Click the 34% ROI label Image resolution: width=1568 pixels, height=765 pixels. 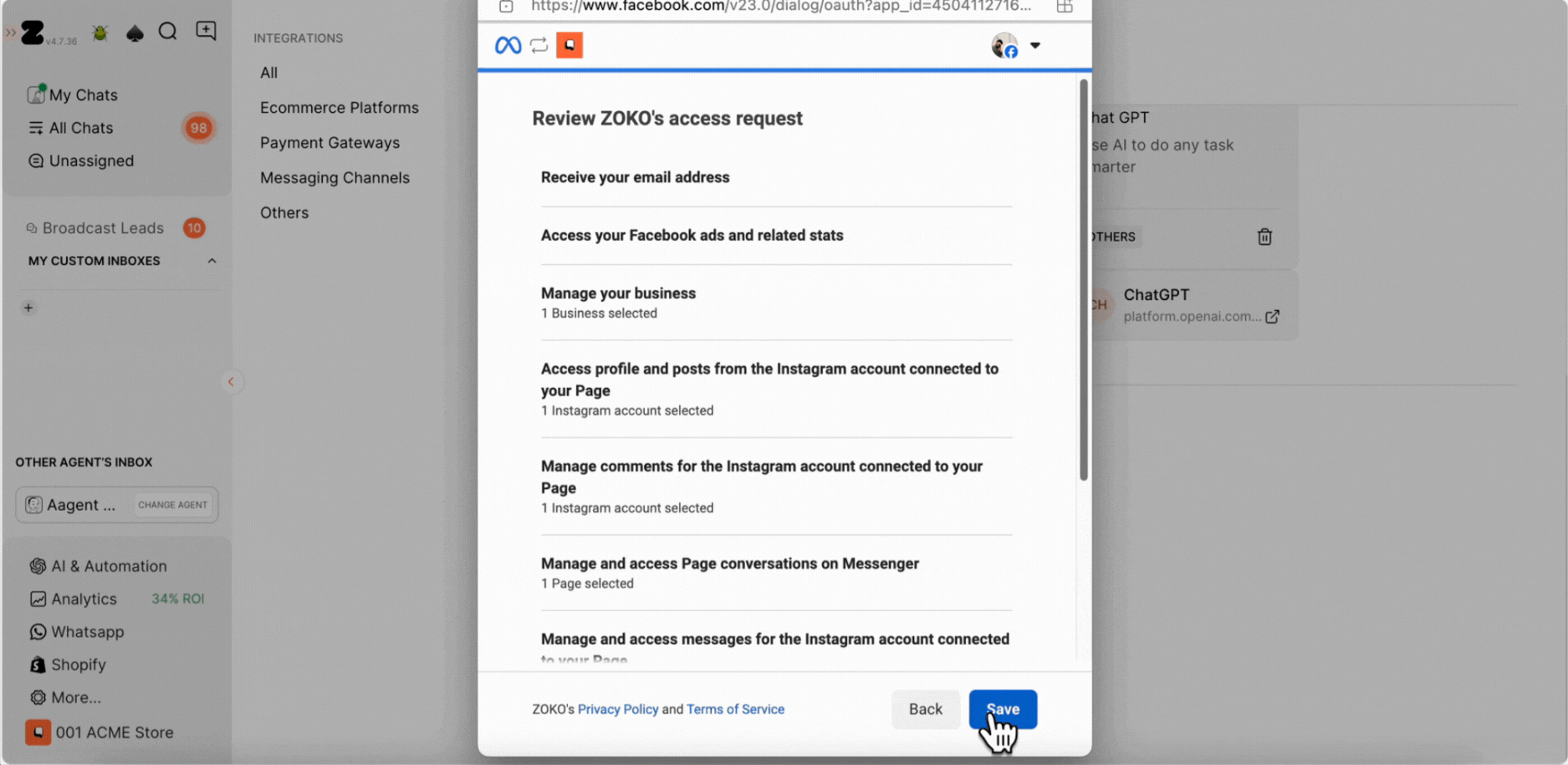[178, 599]
